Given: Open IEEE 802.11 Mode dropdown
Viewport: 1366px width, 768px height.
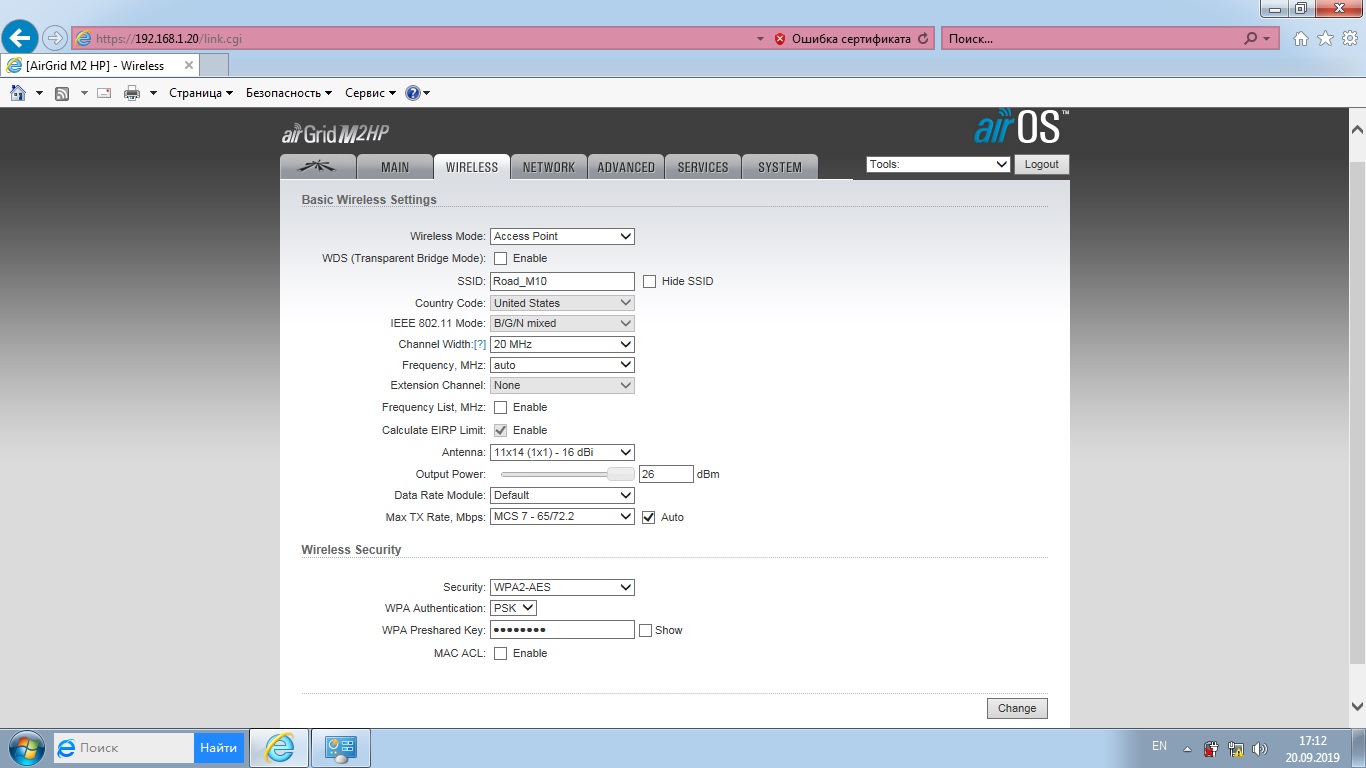Looking at the screenshot, I should (562, 323).
